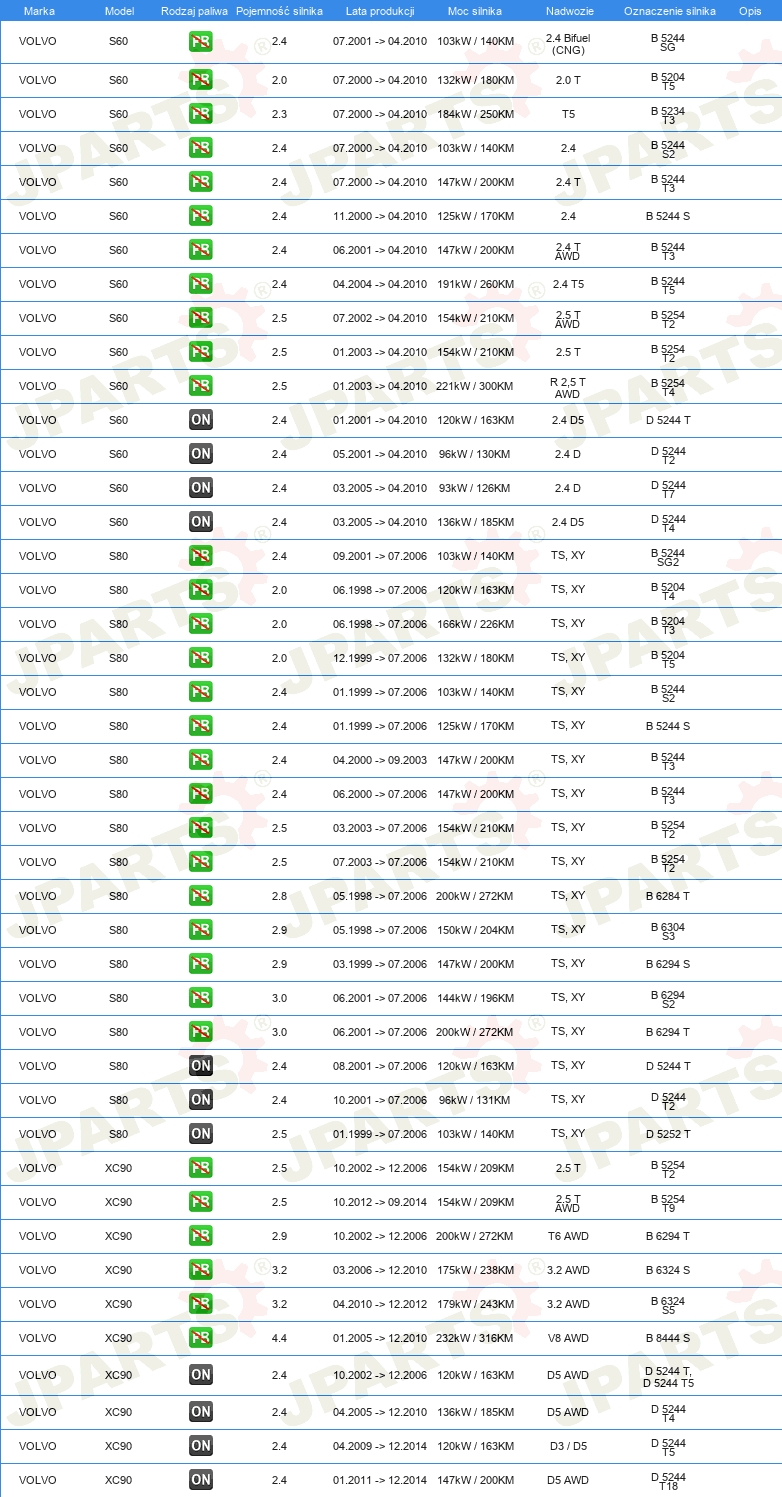The height and width of the screenshot is (1497, 782).
Task: Click the ON diesel icon for S60 D 5244 T
Action: [x=200, y=420]
